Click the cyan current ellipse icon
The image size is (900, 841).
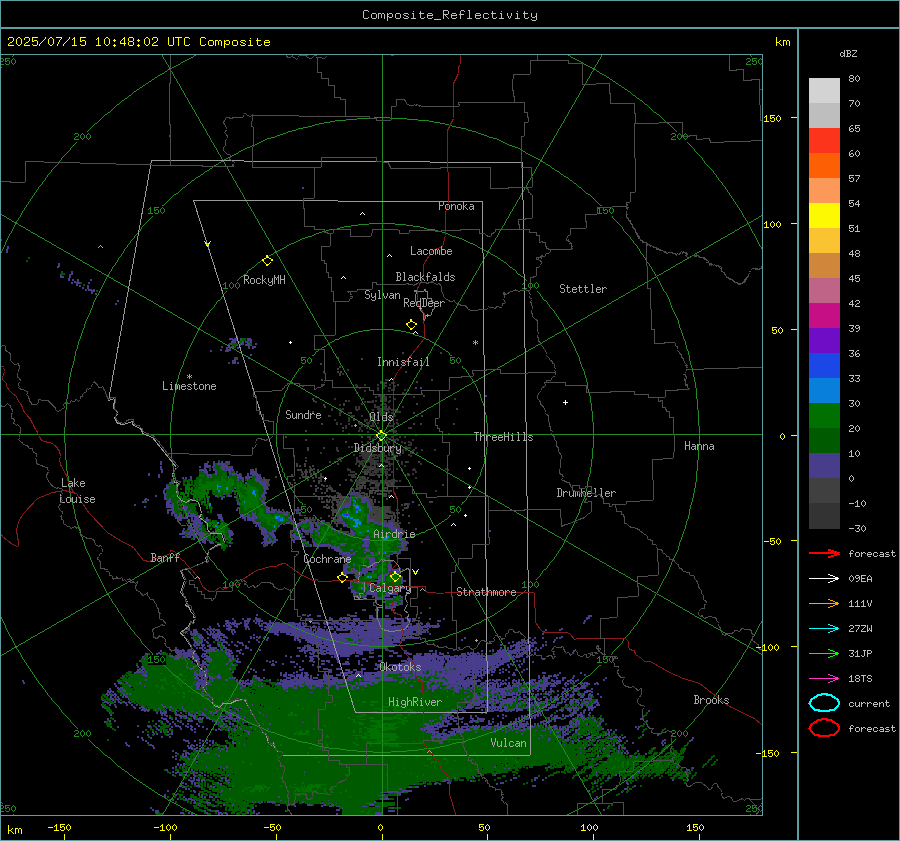[x=824, y=703]
